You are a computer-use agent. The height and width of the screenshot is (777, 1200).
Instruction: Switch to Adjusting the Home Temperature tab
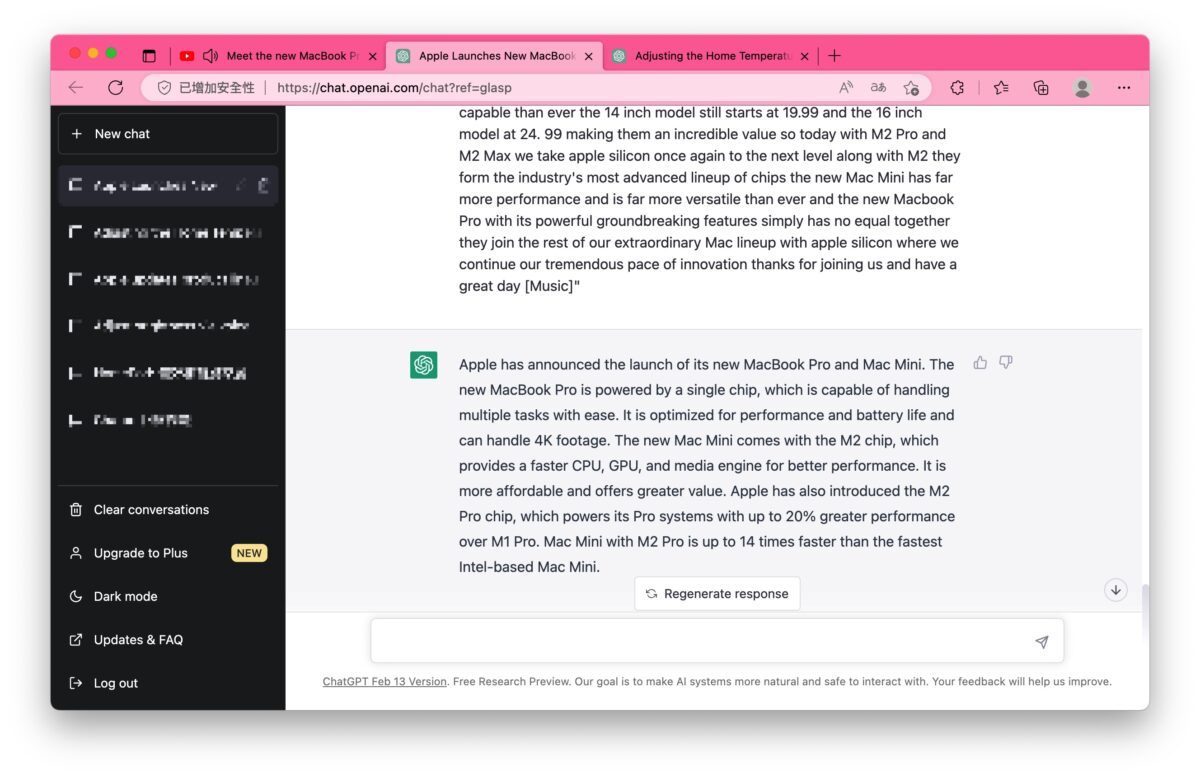click(713, 56)
